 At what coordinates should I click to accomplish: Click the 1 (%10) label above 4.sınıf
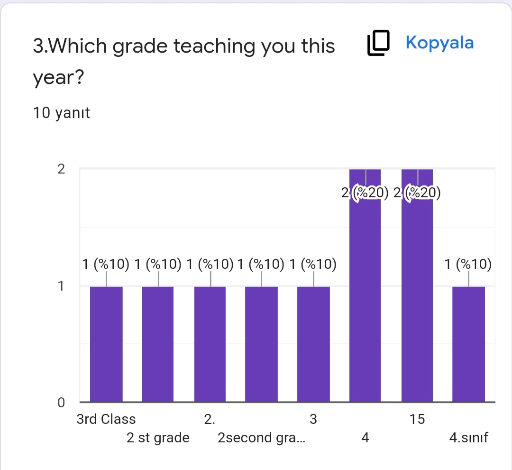click(468, 264)
